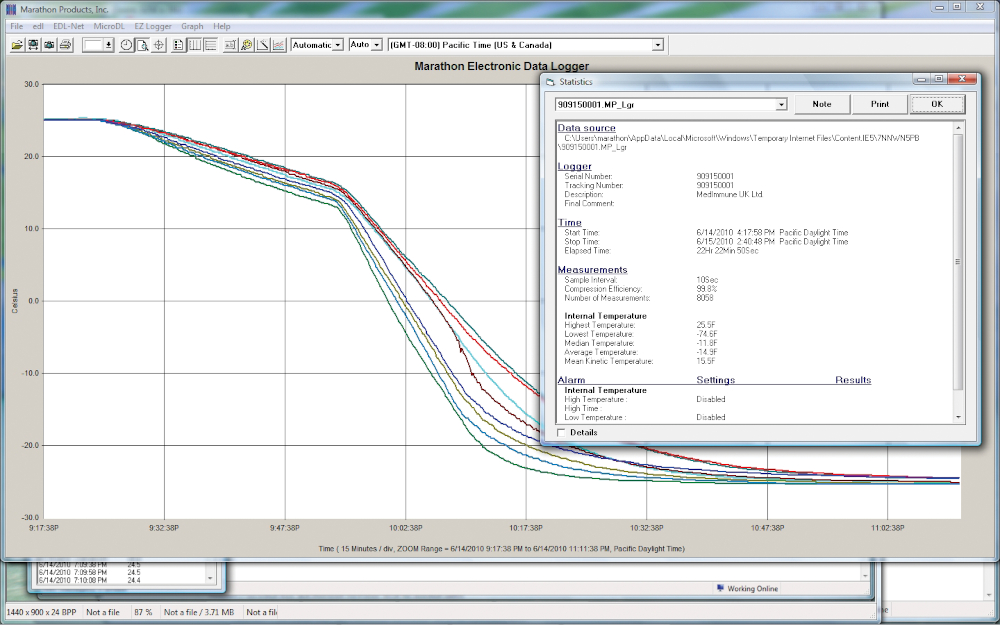Viewport: 1000px width, 625px height.
Task: Open the edl menu
Action: pos(38,26)
